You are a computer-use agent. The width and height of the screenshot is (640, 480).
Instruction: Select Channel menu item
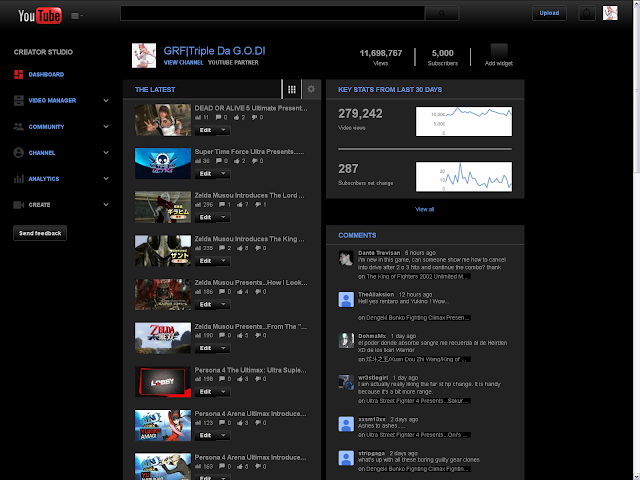42,153
